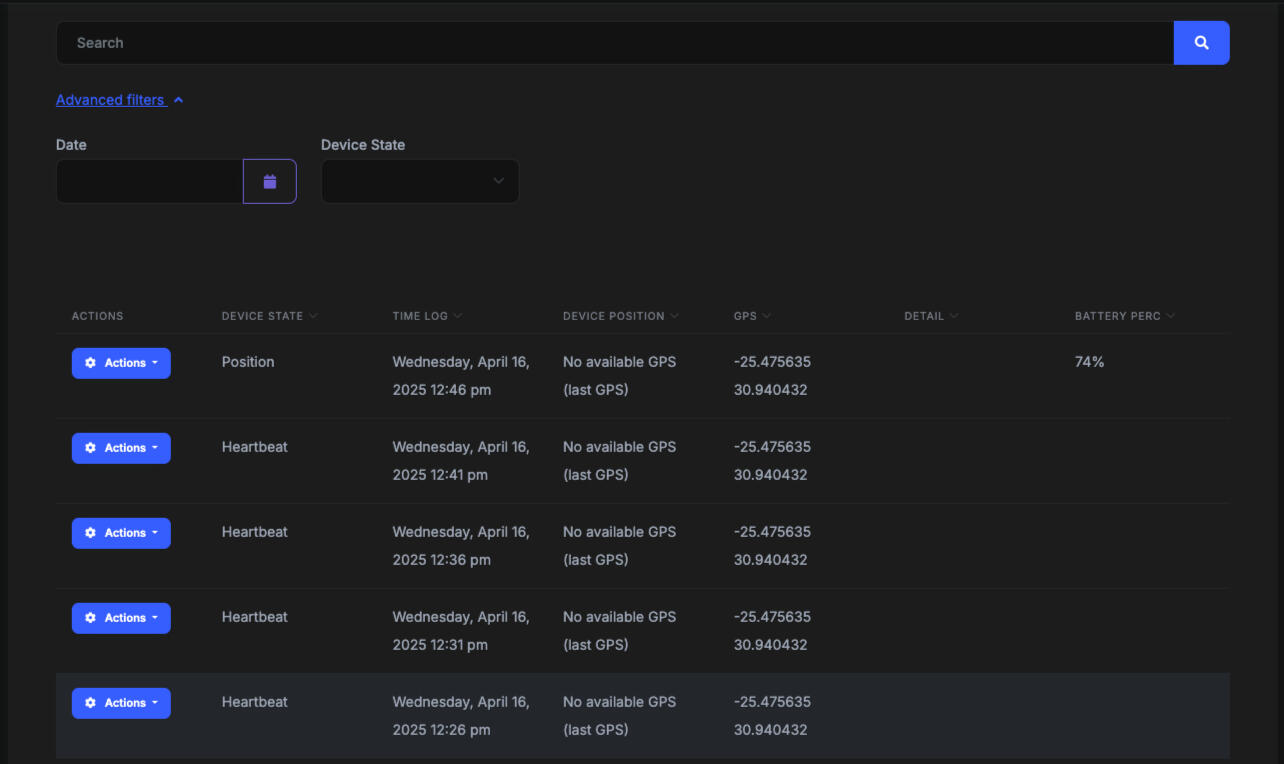Image resolution: width=1284 pixels, height=764 pixels.
Task: Click the magnifier search button
Action: [x=1201, y=43]
